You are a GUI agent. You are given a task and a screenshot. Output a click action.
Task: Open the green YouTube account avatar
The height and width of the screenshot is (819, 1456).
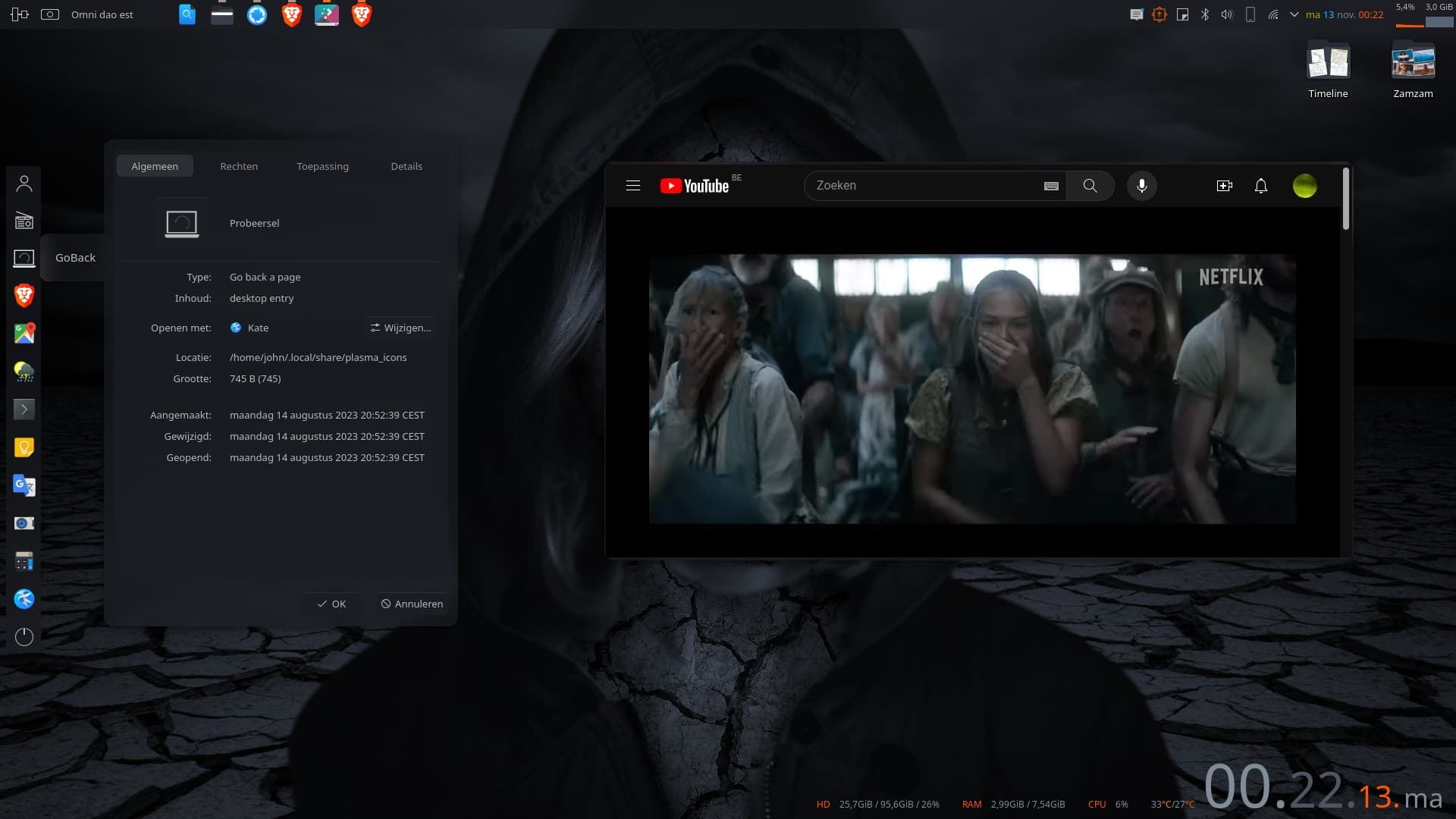pyautogui.click(x=1304, y=186)
